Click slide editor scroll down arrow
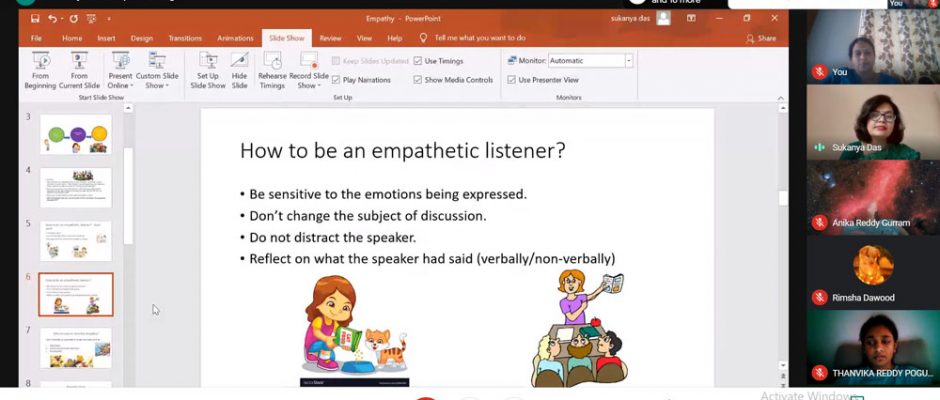Screen dimensions: 940x400 pos(782,364)
